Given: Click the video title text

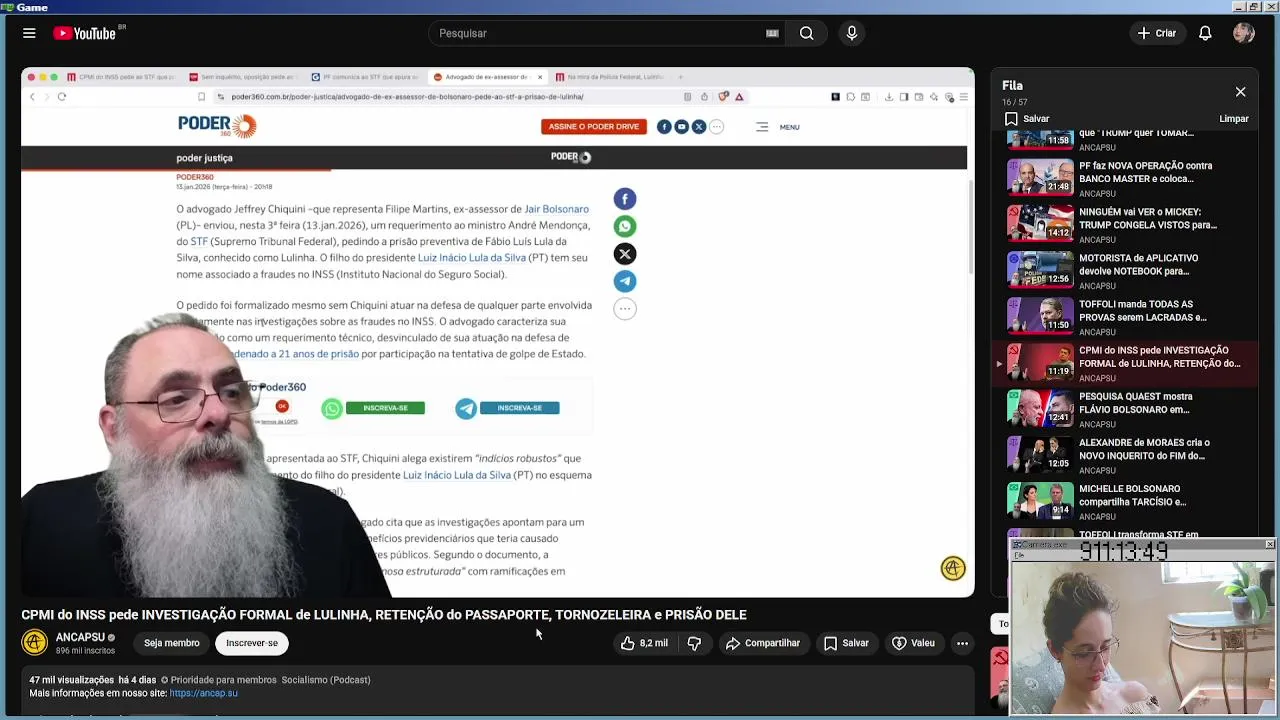Looking at the screenshot, I should (384, 615).
